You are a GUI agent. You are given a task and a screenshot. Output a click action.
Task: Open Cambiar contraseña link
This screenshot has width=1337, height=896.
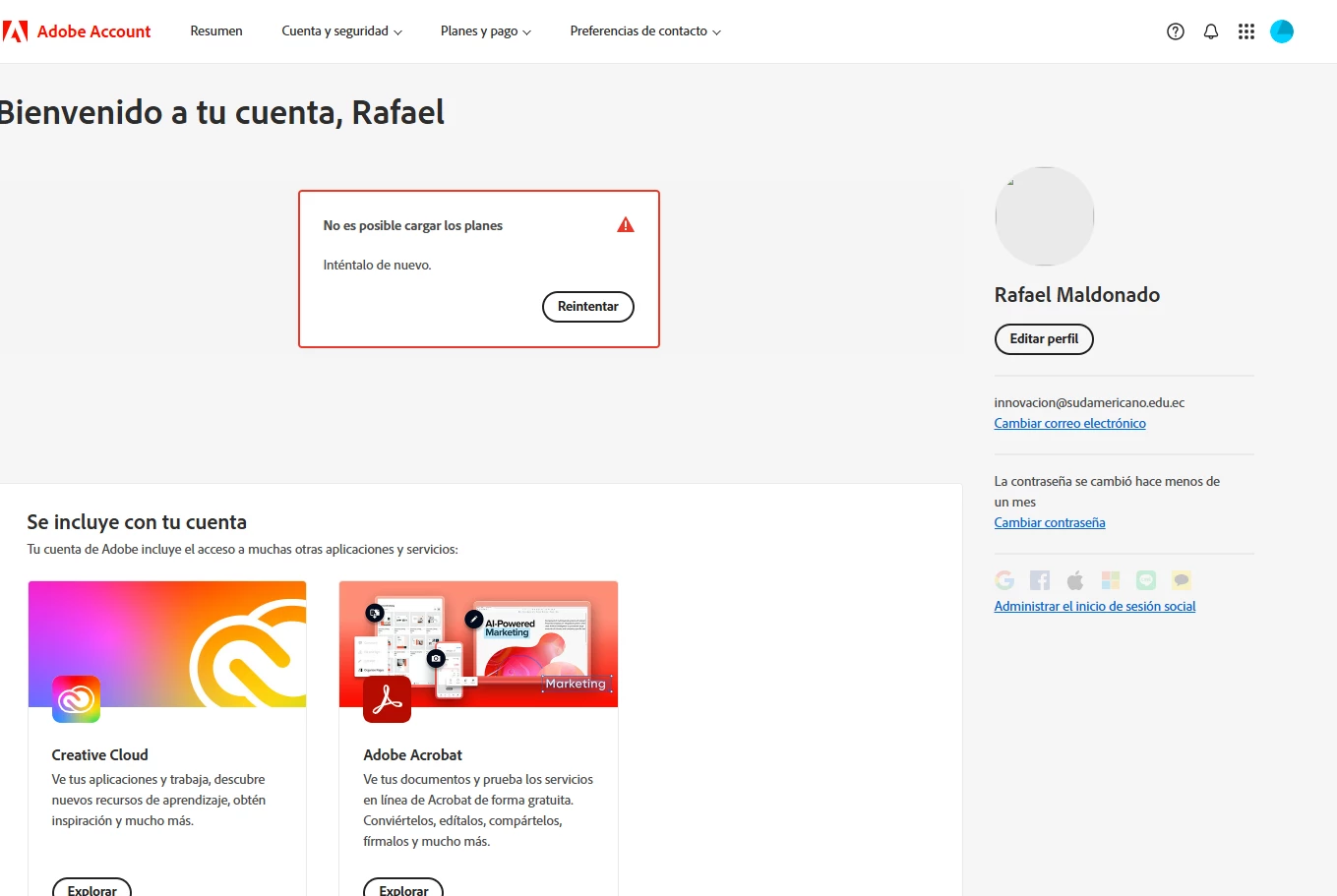pos(1050,523)
